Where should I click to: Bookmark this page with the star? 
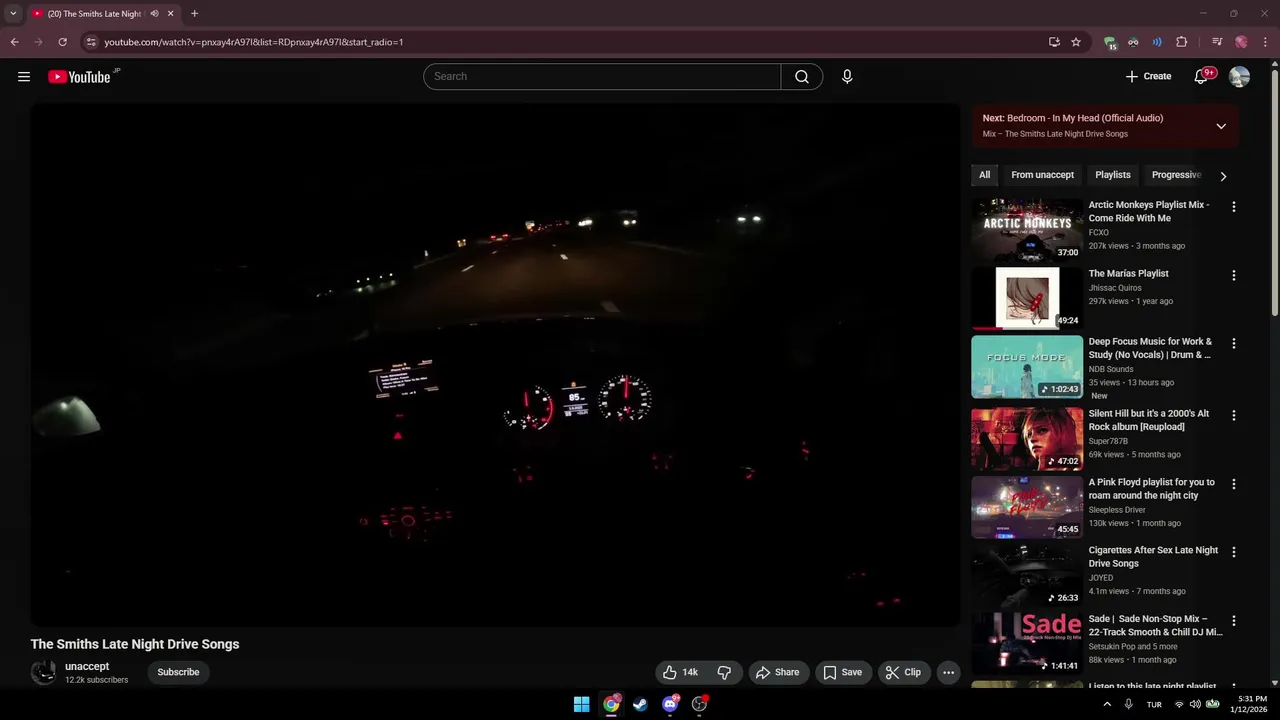[1076, 42]
